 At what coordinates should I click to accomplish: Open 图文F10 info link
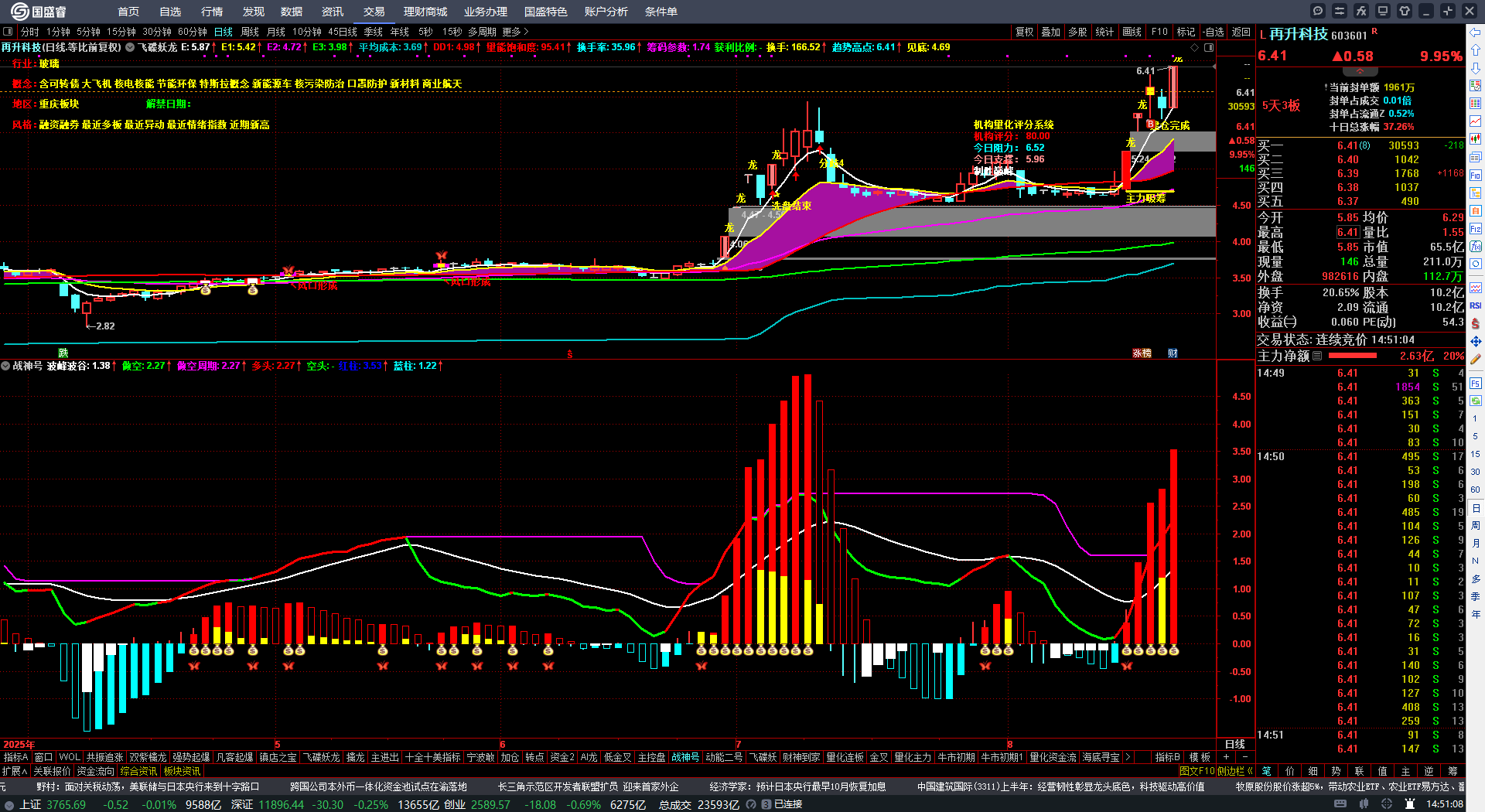point(1197,771)
